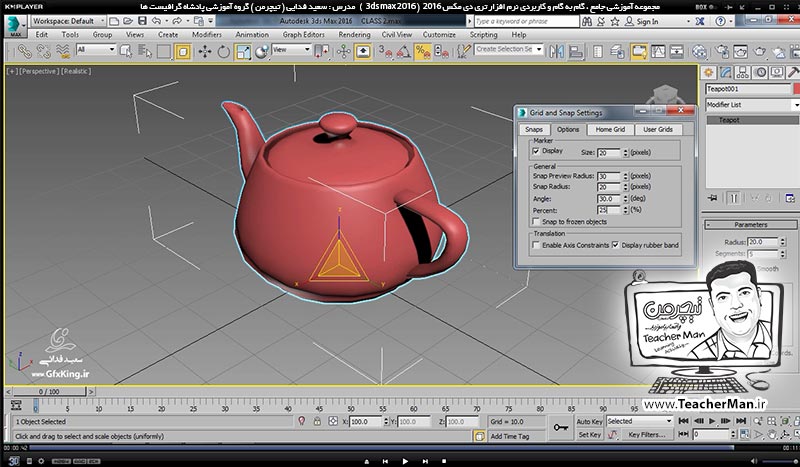Open Render Setup icon
The height and width of the screenshot is (467, 800).
(721, 52)
